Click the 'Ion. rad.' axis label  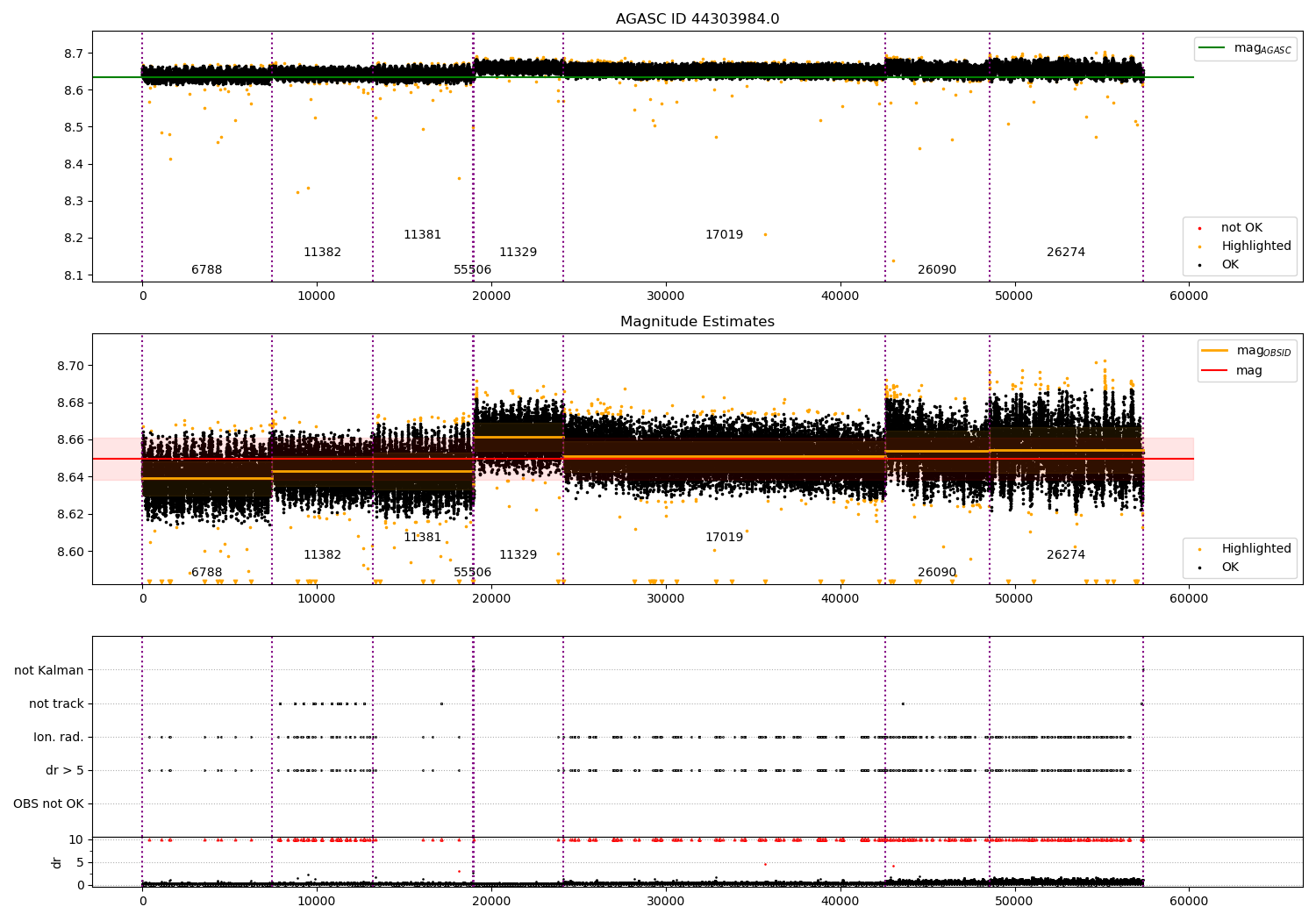point(59,738)
